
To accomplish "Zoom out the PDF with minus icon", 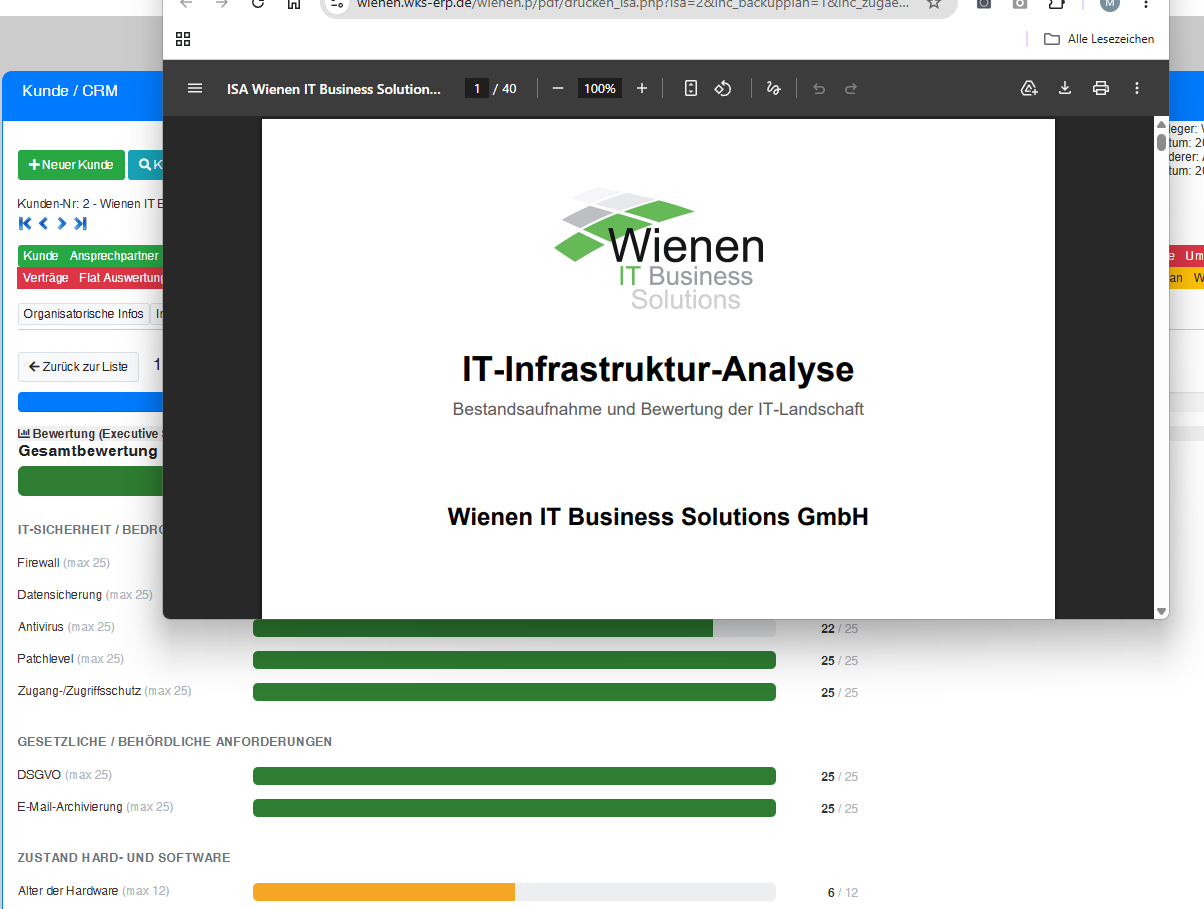I will pos(558,88).
